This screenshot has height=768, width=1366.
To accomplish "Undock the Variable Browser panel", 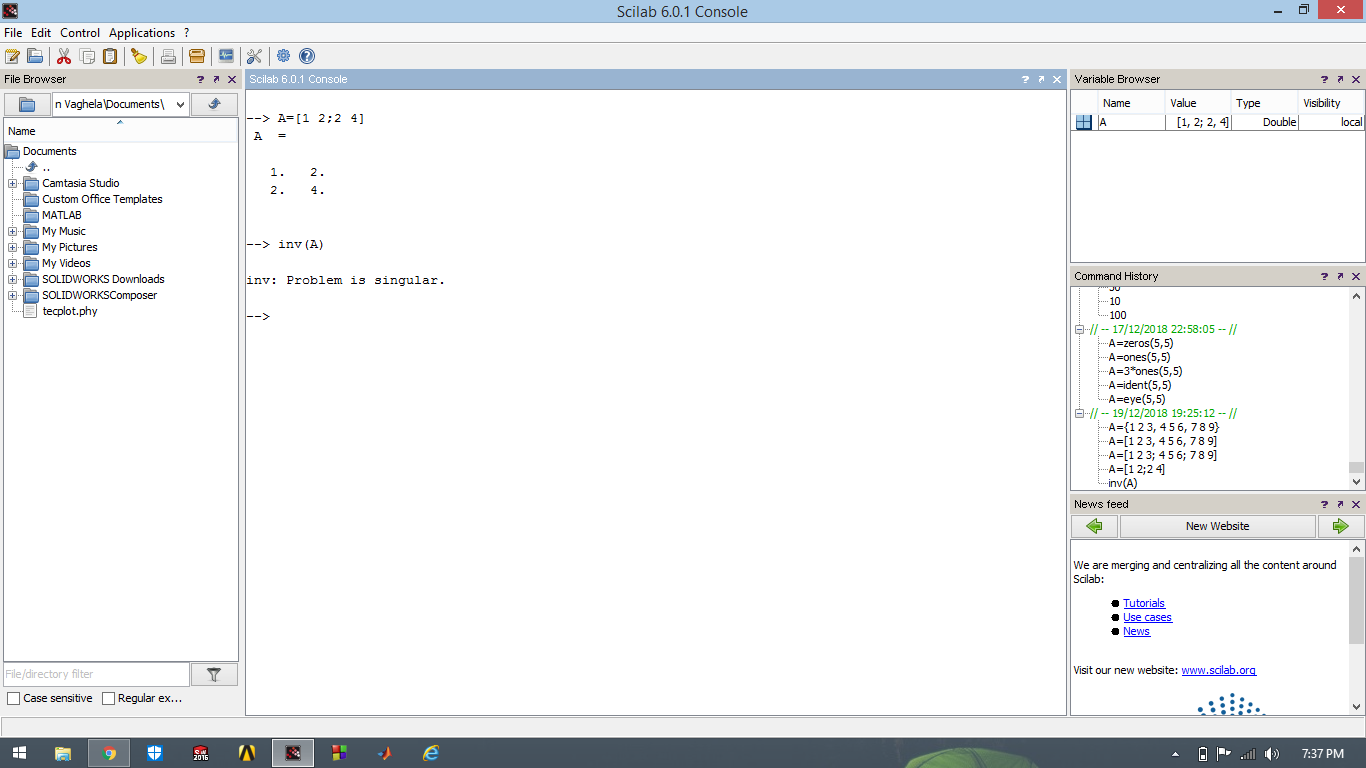I will click(1340, 79).
